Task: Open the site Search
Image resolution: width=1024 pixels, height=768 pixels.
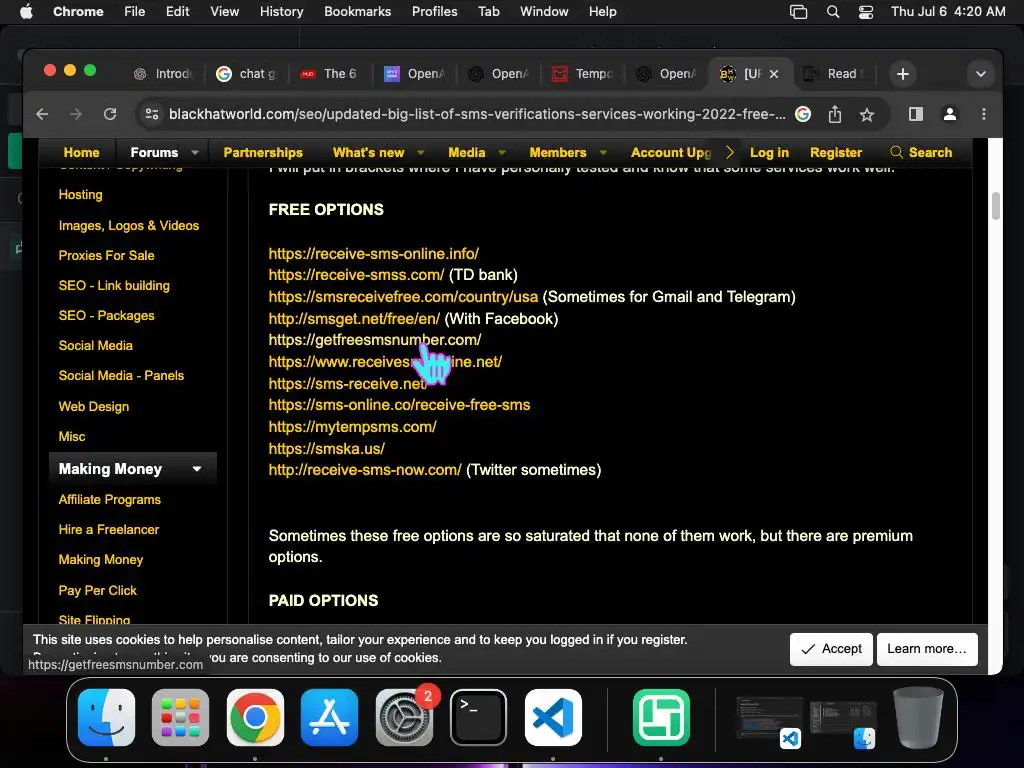Action: point(921,152)
